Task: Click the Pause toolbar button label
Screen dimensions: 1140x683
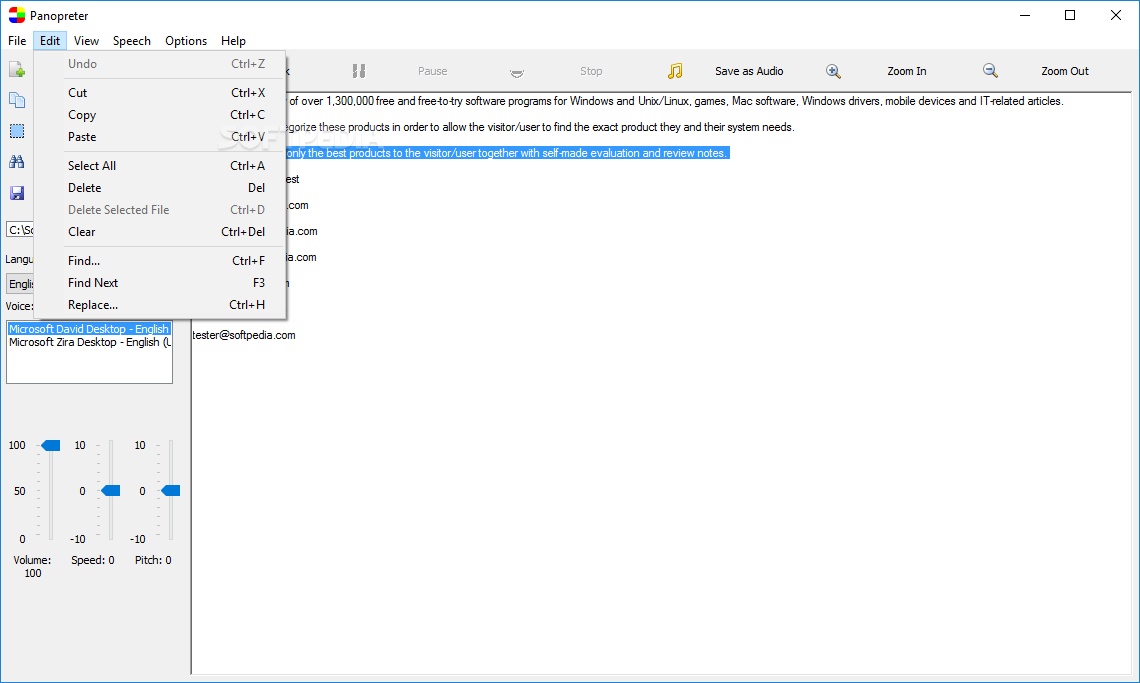Action: (432, 71)
